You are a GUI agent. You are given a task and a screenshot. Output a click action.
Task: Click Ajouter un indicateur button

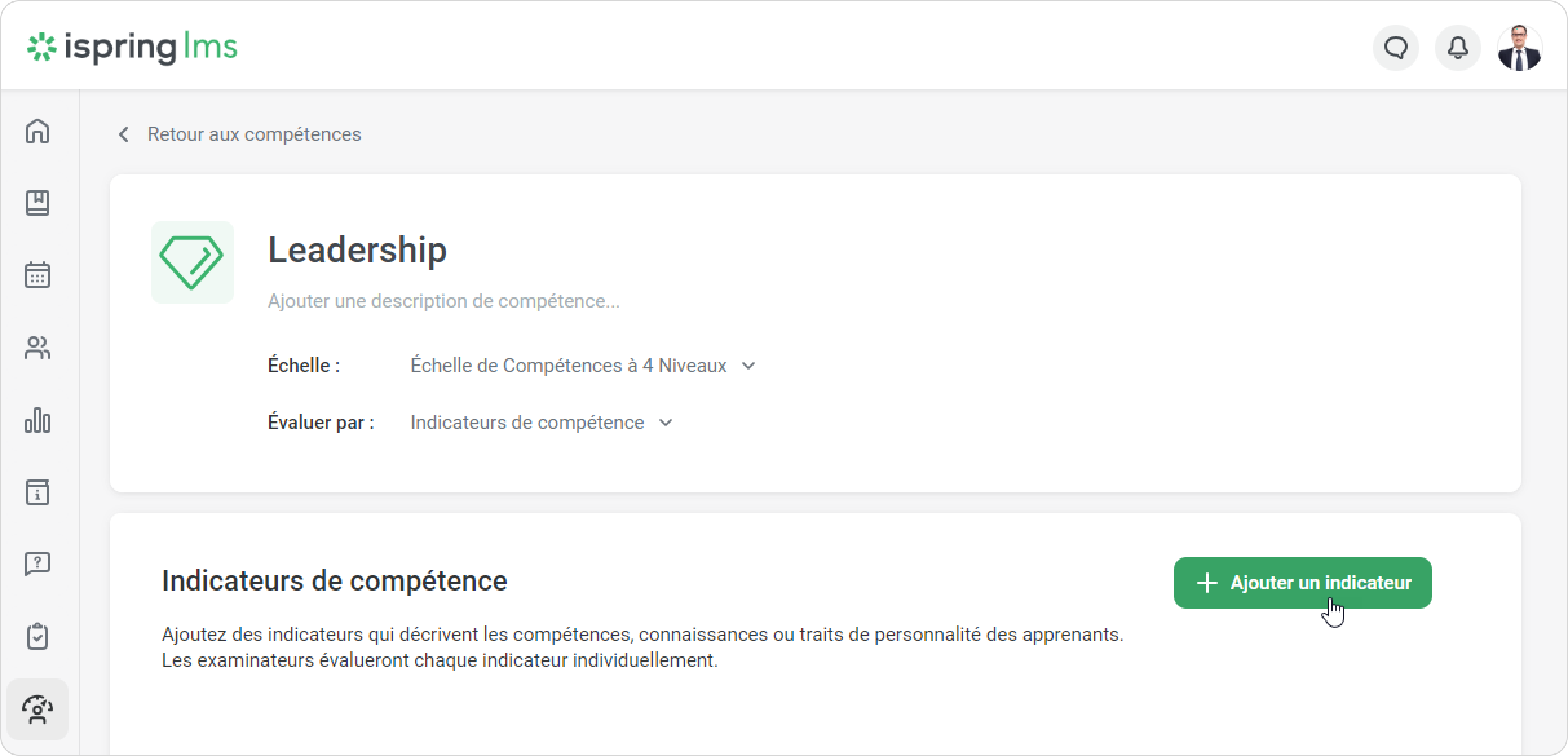pos(1302,583)
